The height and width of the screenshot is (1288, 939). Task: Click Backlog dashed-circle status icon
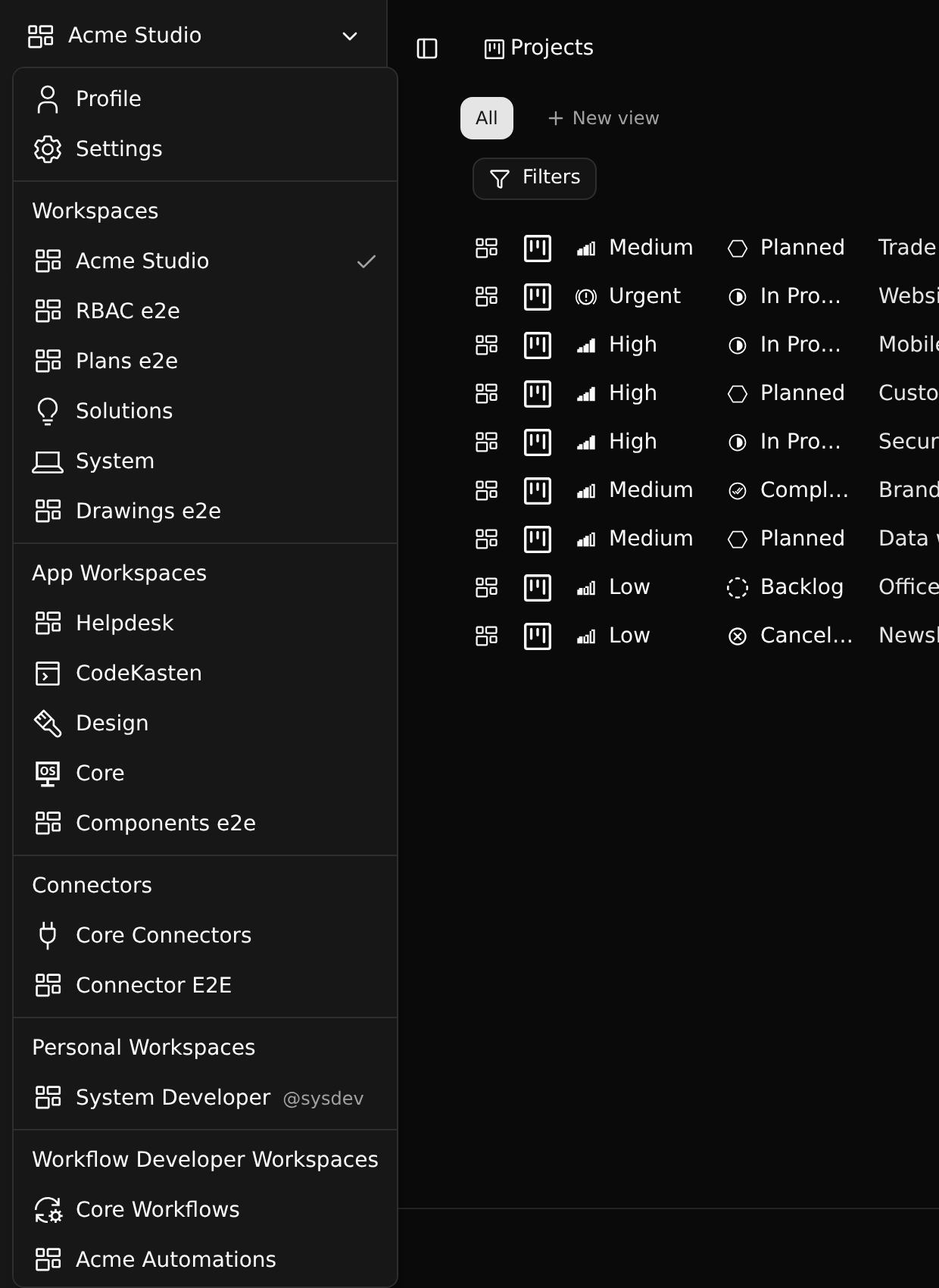click(x=738, y=588)
